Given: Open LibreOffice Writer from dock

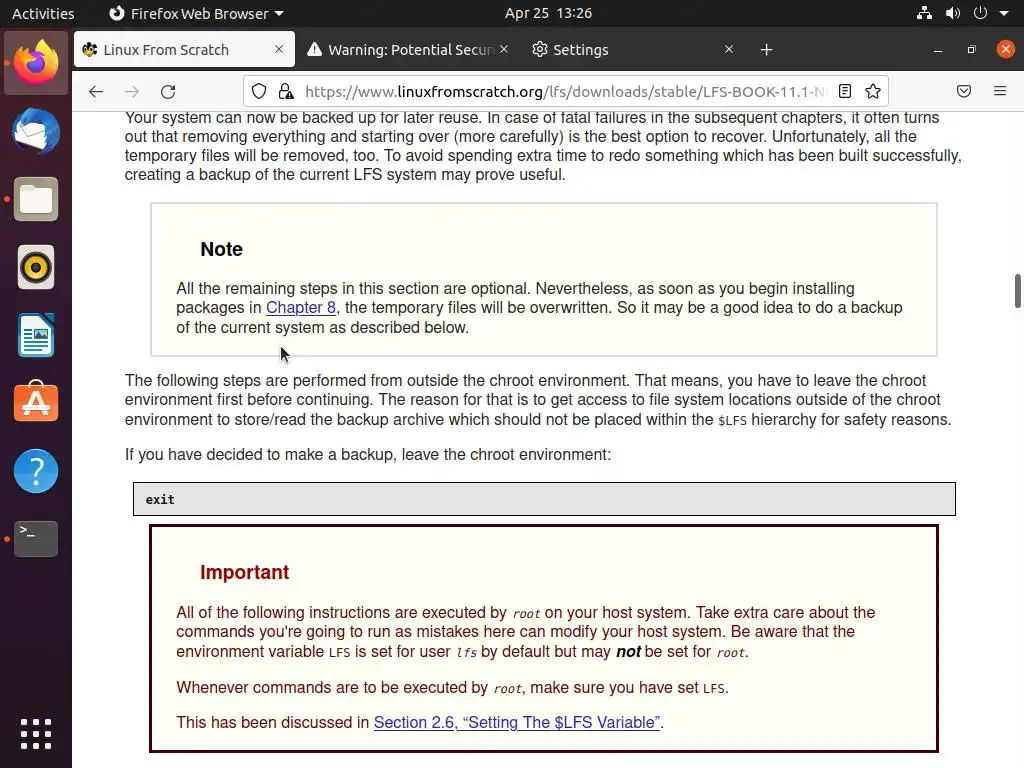Looking at the screenshot, I should (x=36, y=335).
